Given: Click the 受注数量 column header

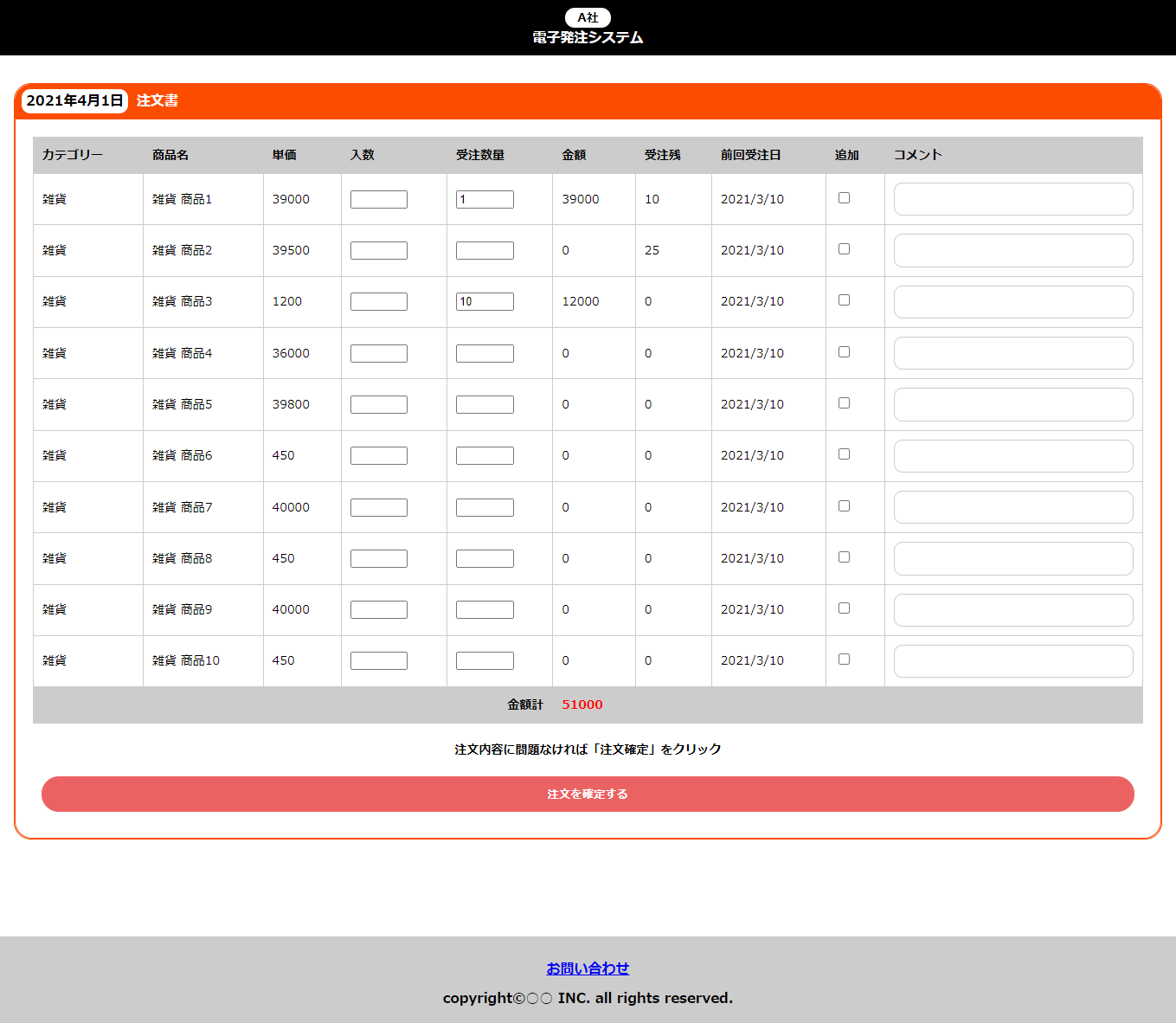Looking at the screenshot, I should point(480,155).
